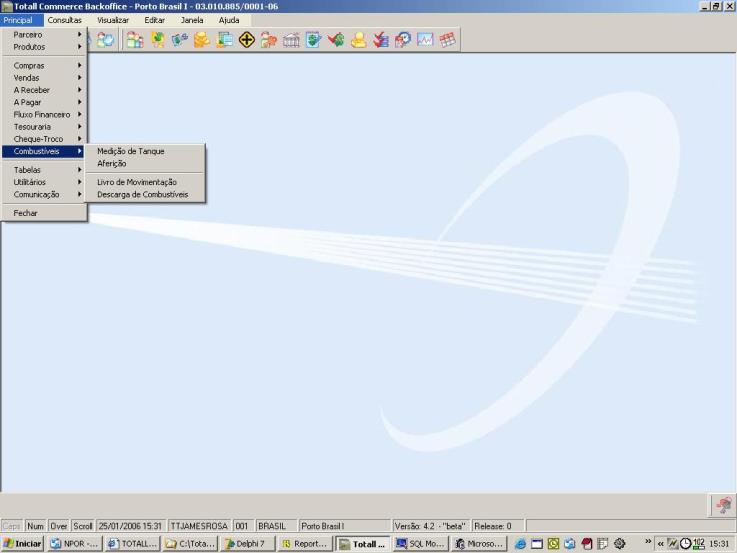Open the Editar menu
The width and height of the screenshot is (737, 553).
pos(155,20)
